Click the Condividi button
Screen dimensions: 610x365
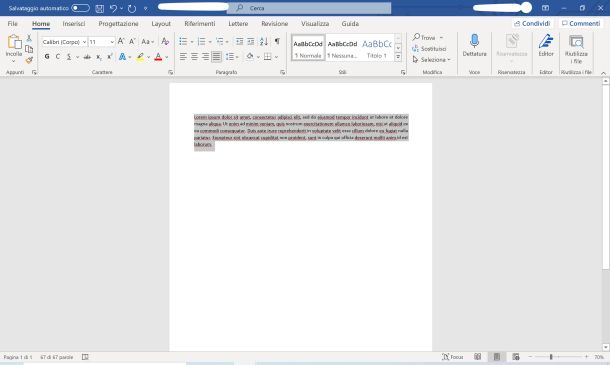tap(532, 23)
